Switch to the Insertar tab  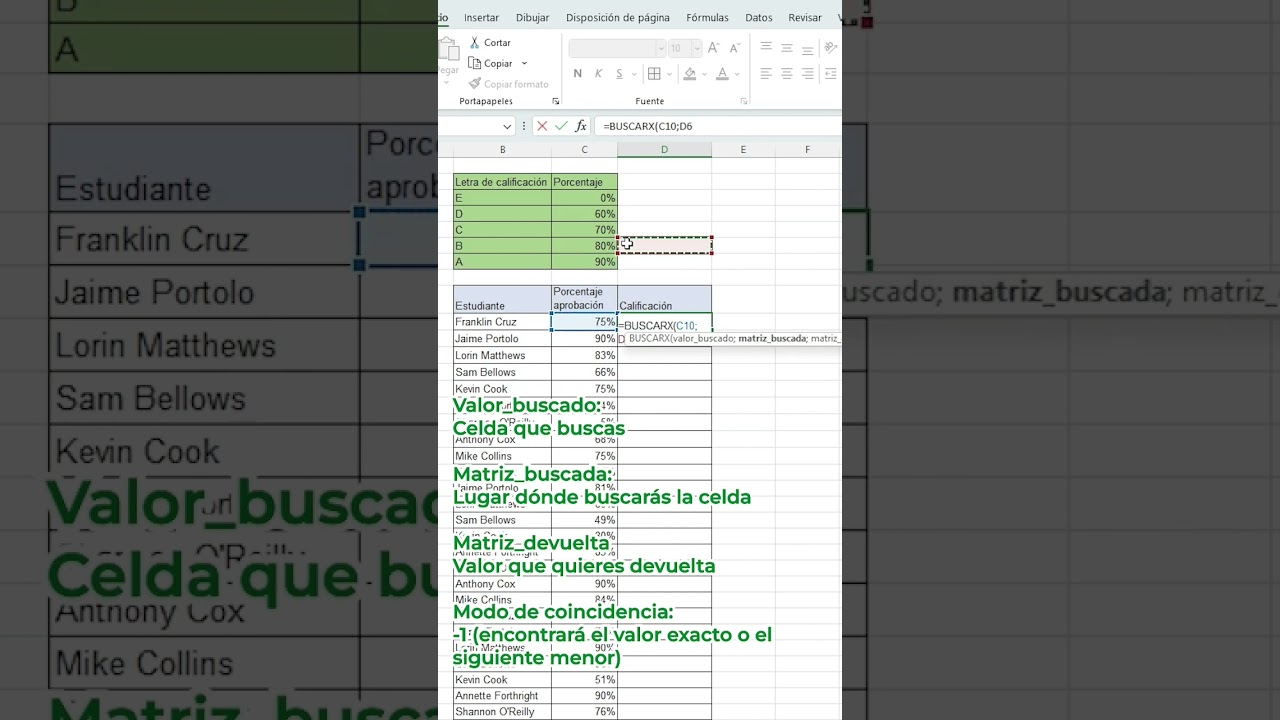481,18
